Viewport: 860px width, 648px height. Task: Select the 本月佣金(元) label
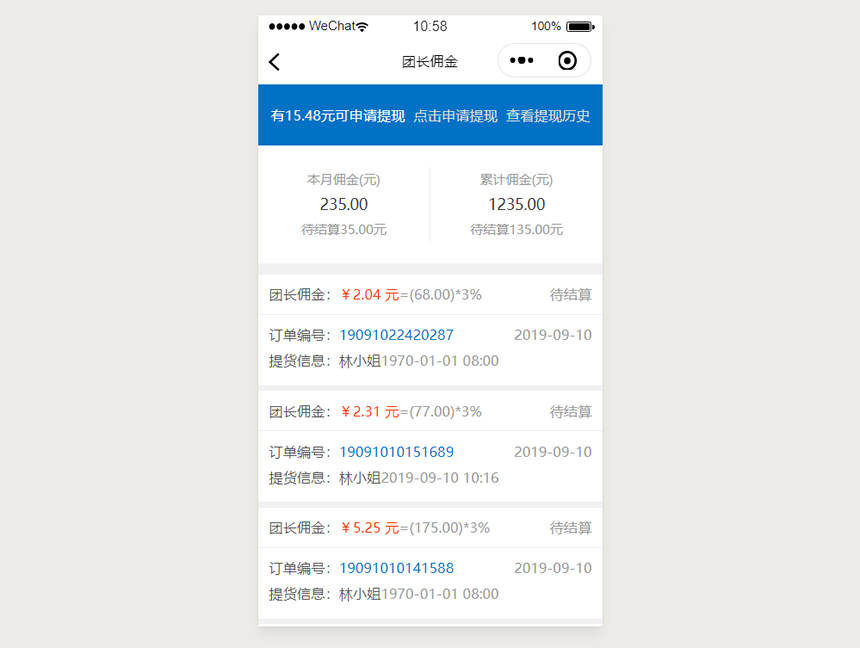[x=343, y=179]
